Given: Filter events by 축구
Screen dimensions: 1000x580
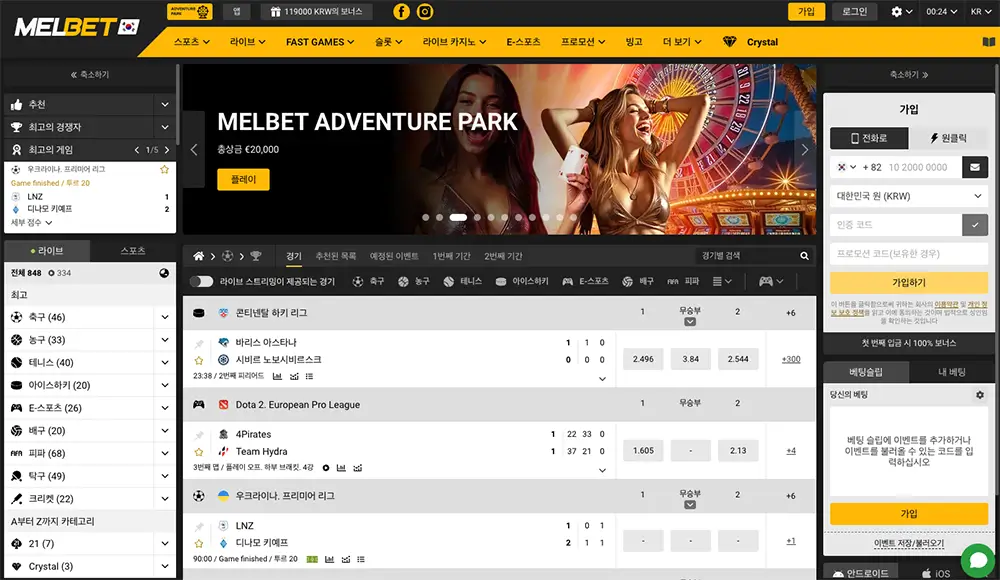Looking at the screenshot, I should click(x=368, y=281).
